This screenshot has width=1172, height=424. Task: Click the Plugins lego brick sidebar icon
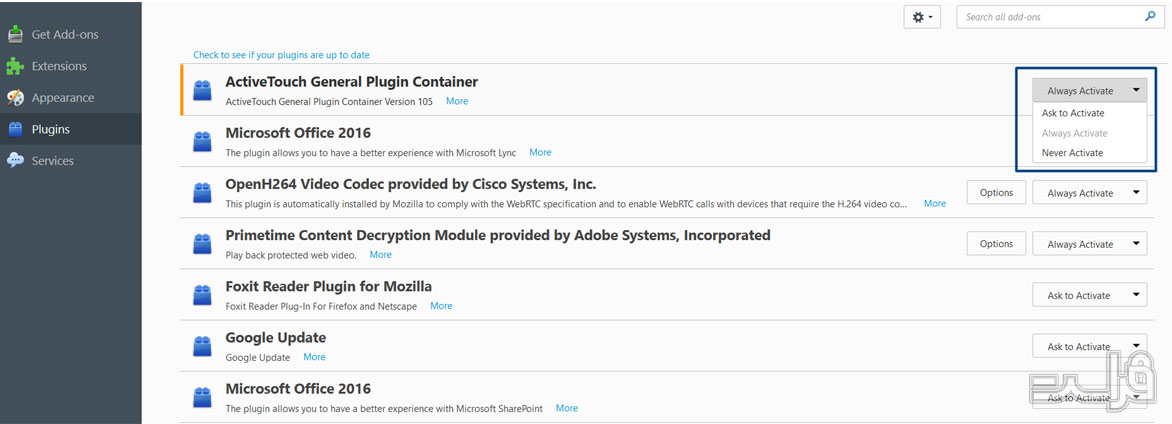[x=15, y=129]
